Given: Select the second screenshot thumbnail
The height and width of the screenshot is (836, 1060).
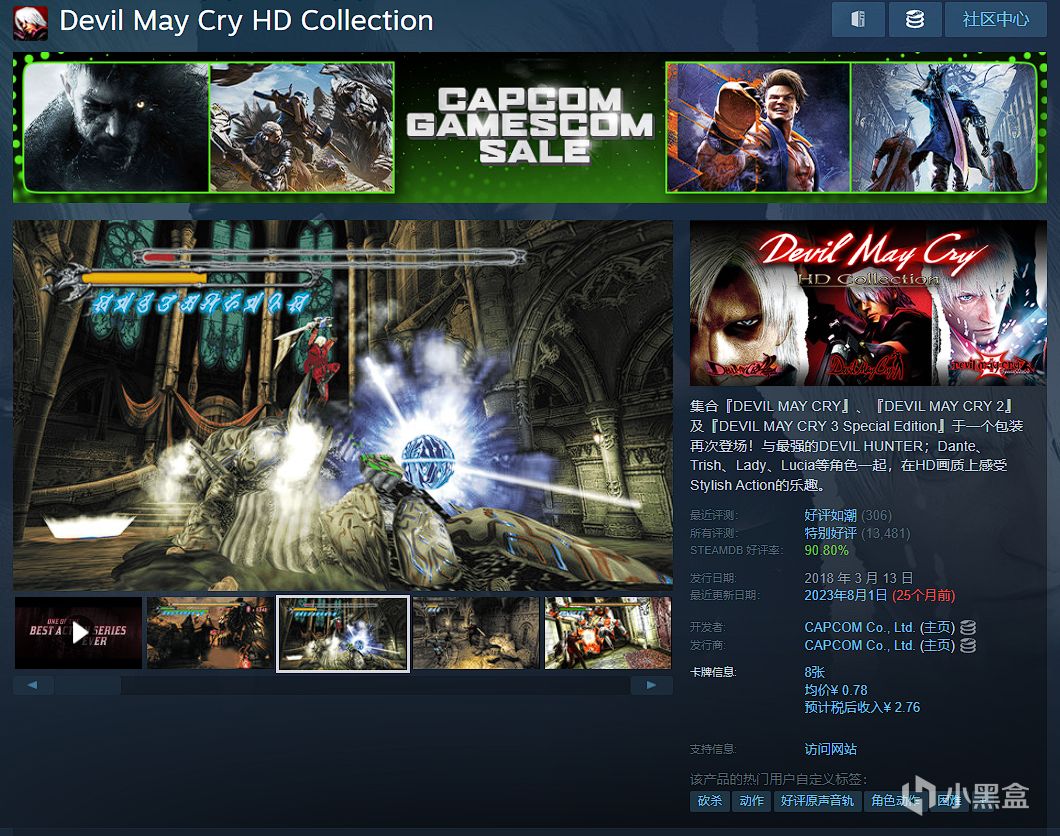Looking at the screenshot, I should click(211, 633).
